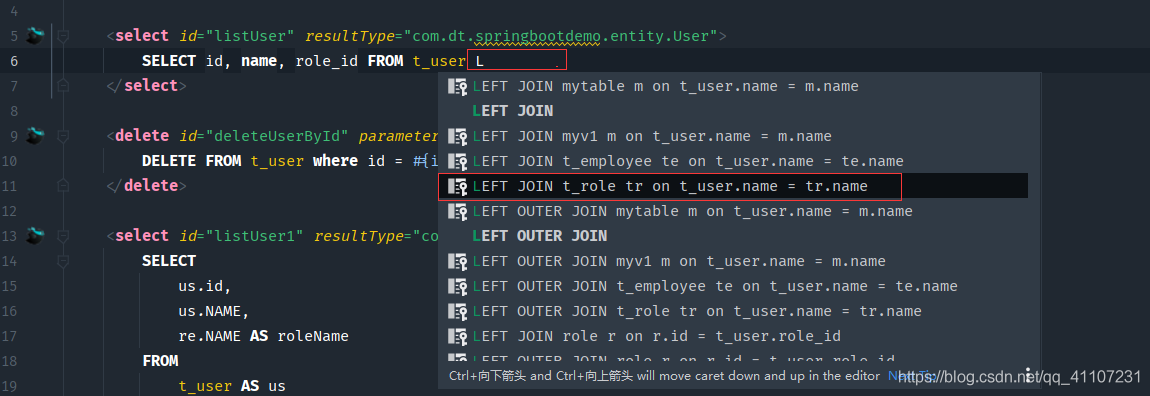Click DELETE FROM keywords on line 10
1150x396 pixels.
click(x=191, y=161)
